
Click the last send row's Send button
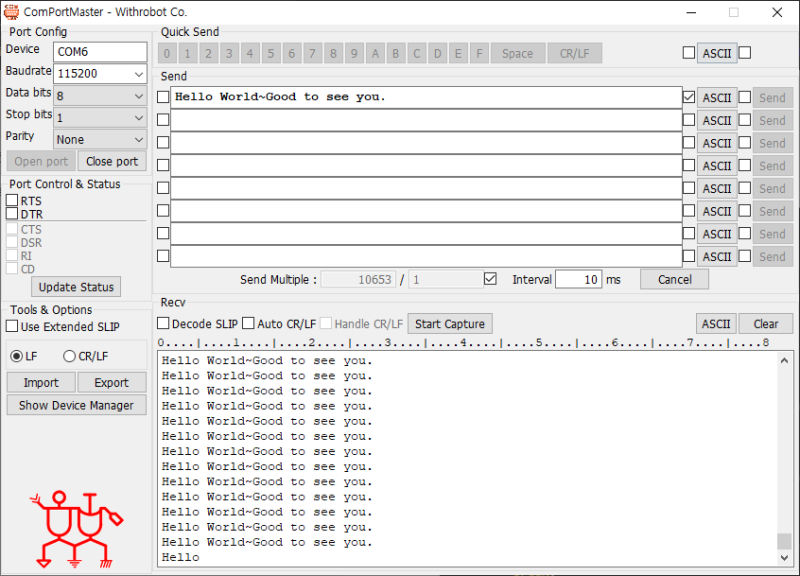coord(772,257)
